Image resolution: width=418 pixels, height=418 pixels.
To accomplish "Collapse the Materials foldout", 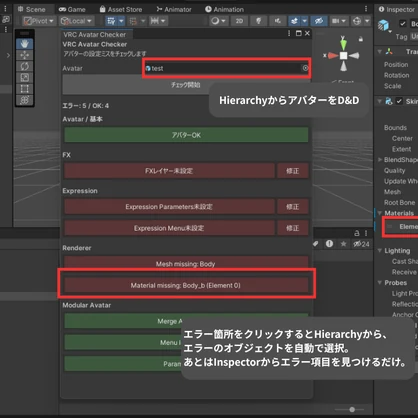I will pos(380,213).
